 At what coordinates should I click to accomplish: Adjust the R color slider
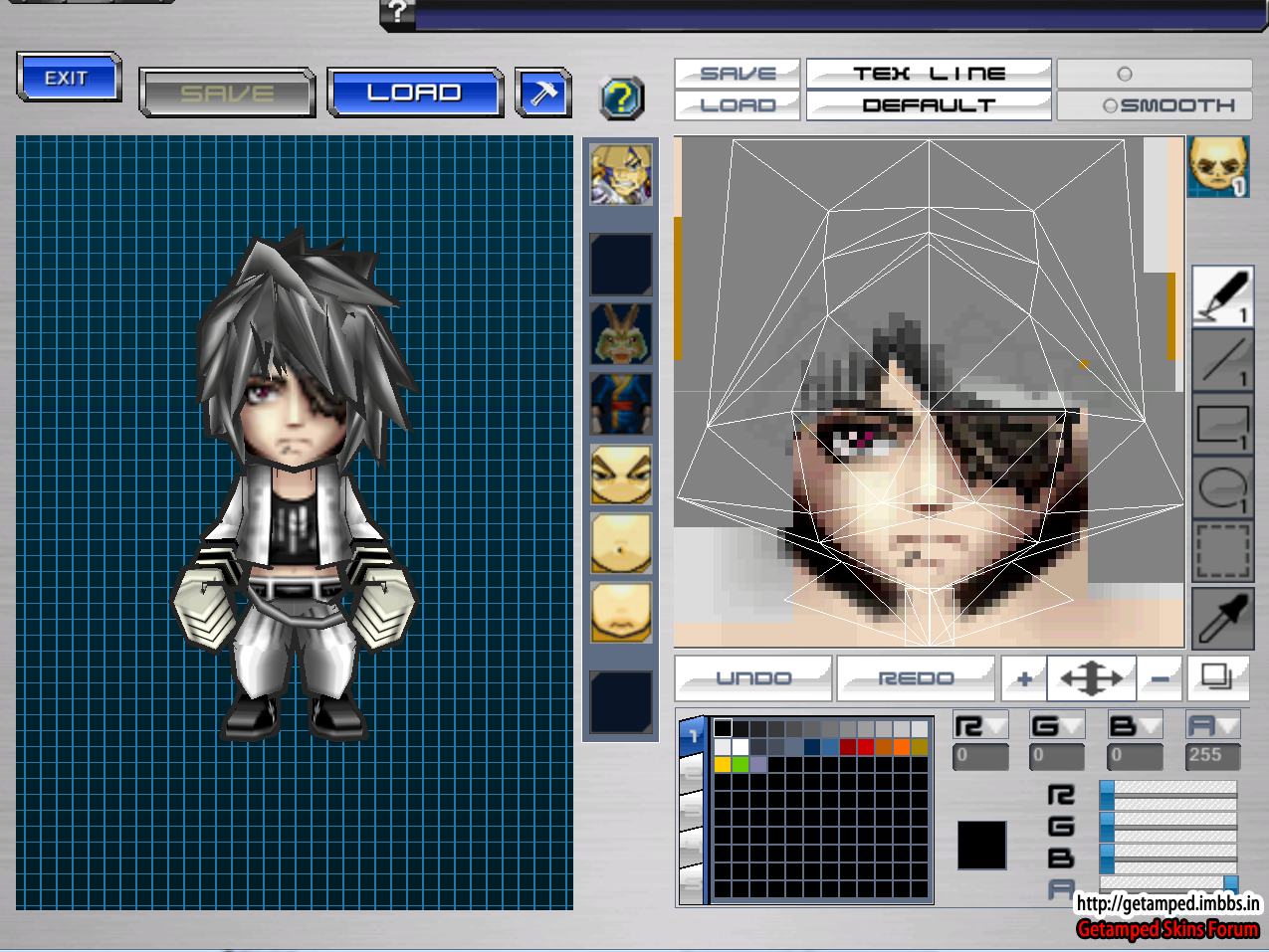tap(1168, 793)
